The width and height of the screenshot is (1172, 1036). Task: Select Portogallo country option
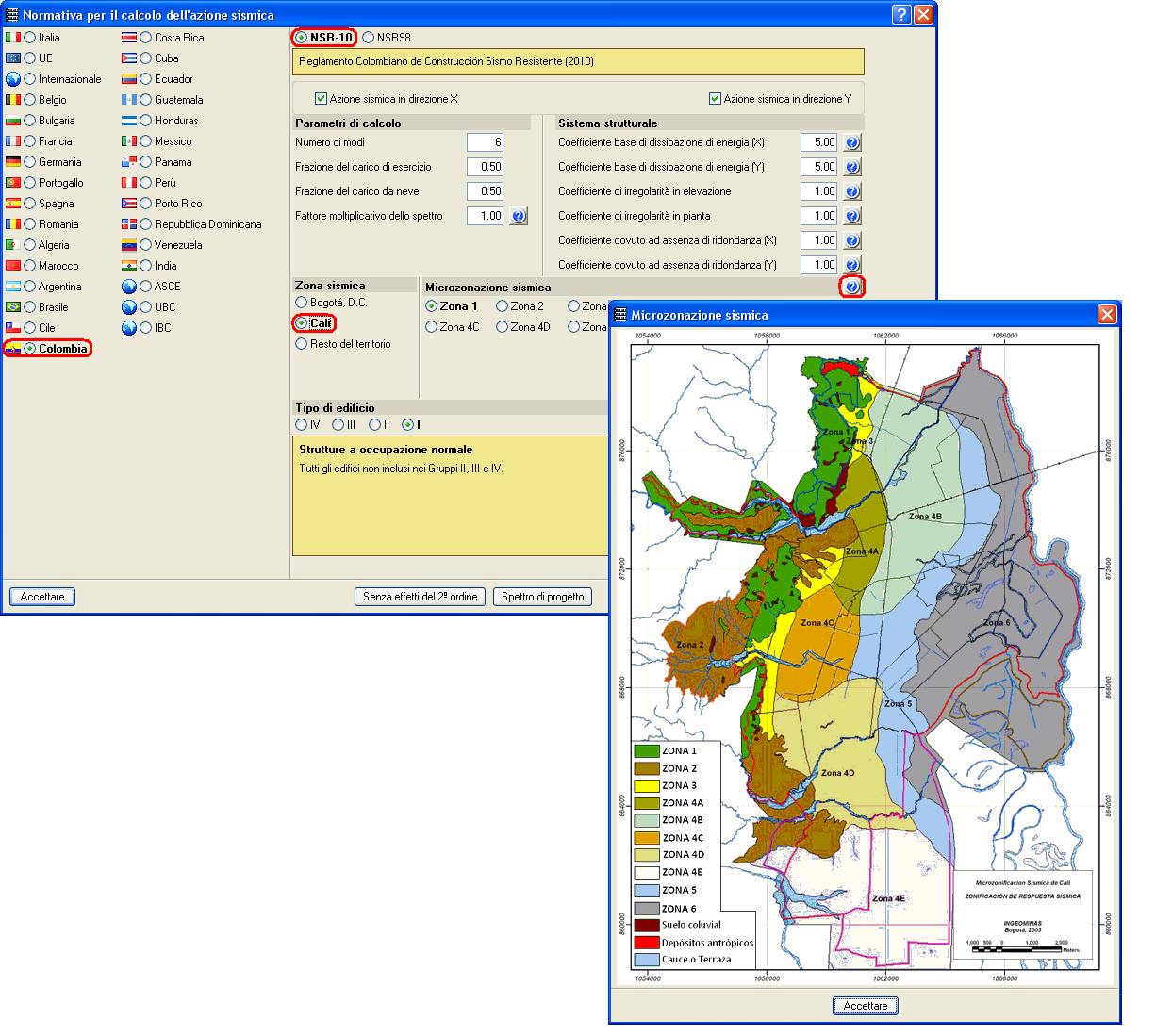30,183
